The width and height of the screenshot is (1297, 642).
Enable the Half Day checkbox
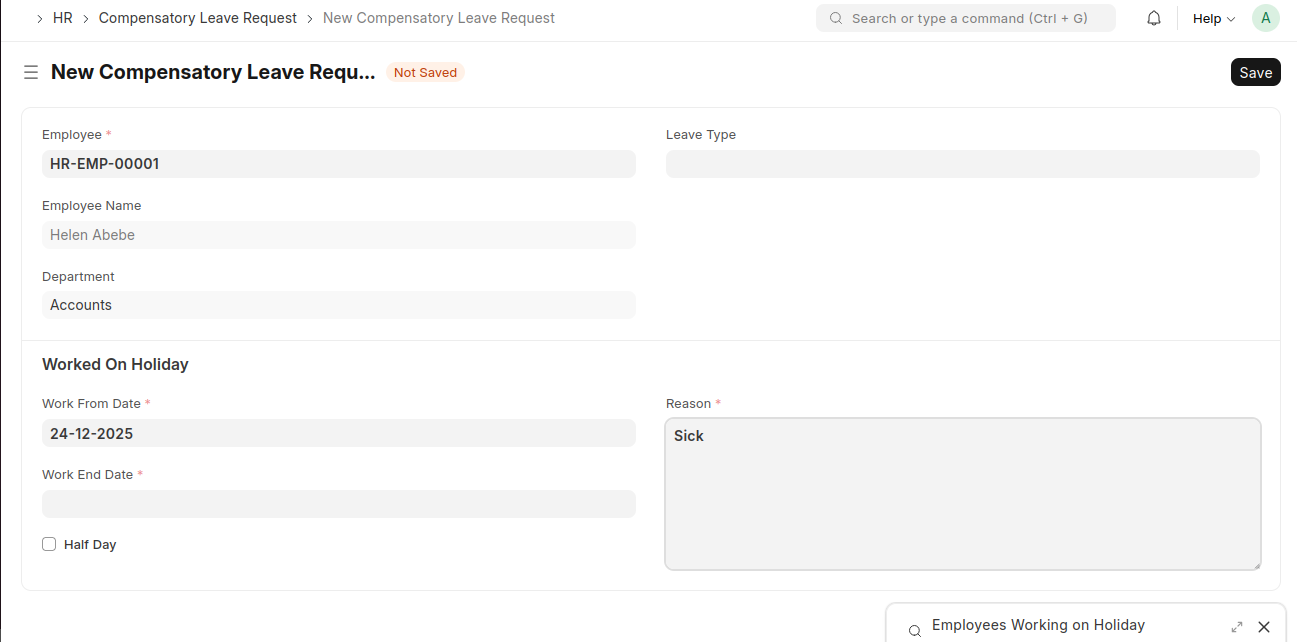(49, 544)
